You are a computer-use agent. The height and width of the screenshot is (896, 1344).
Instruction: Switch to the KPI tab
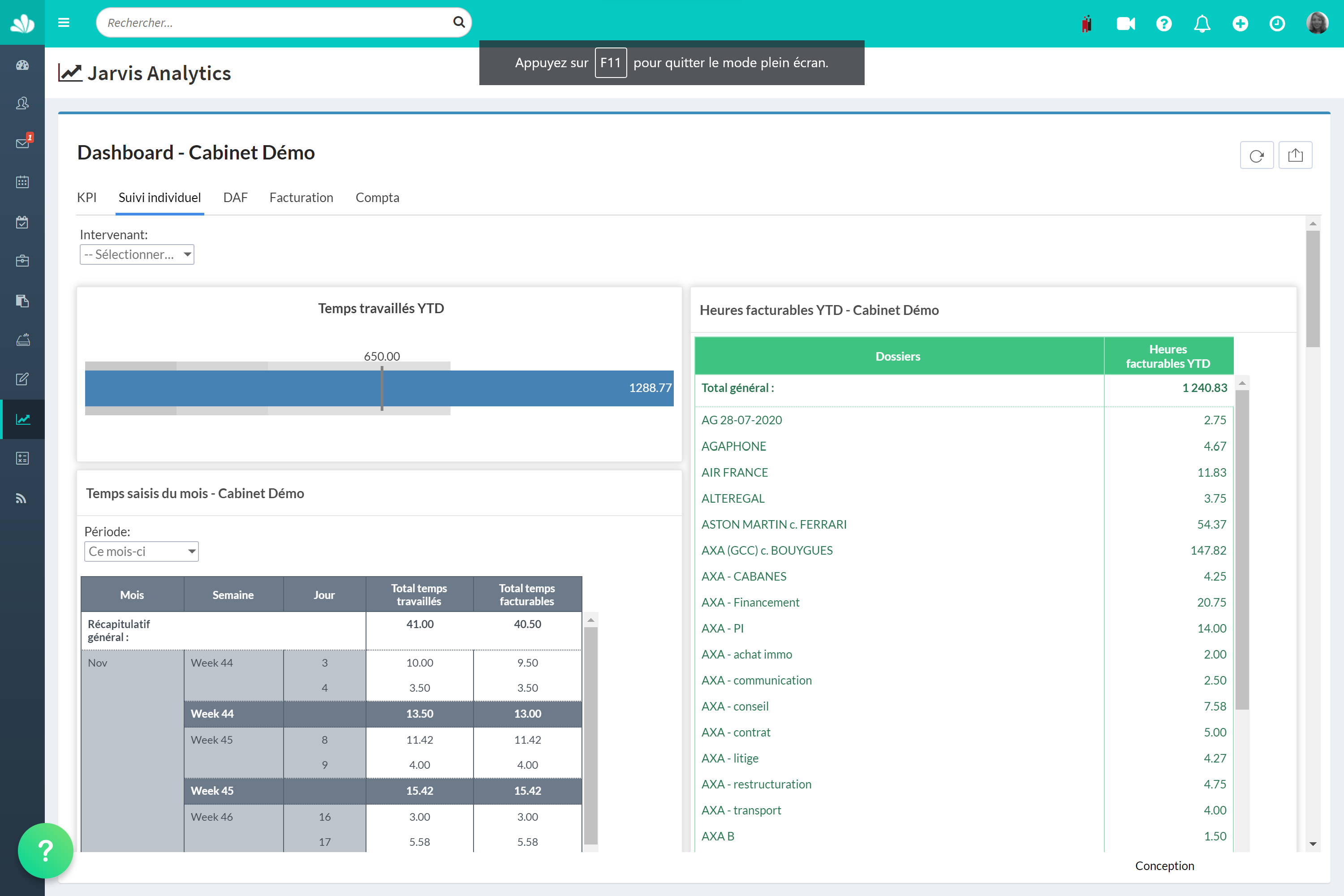(87, 198)
